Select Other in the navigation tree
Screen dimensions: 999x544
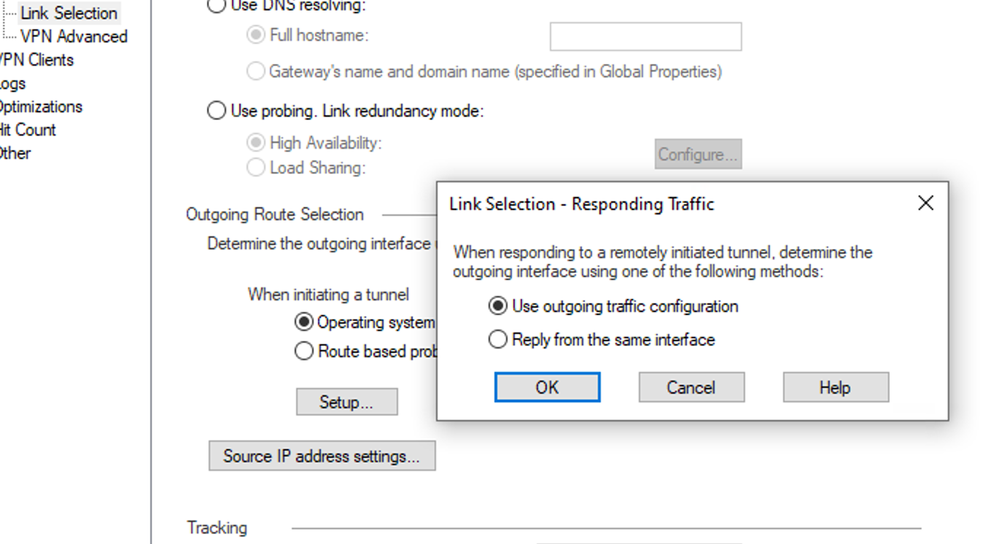click(x=15, y=154)
